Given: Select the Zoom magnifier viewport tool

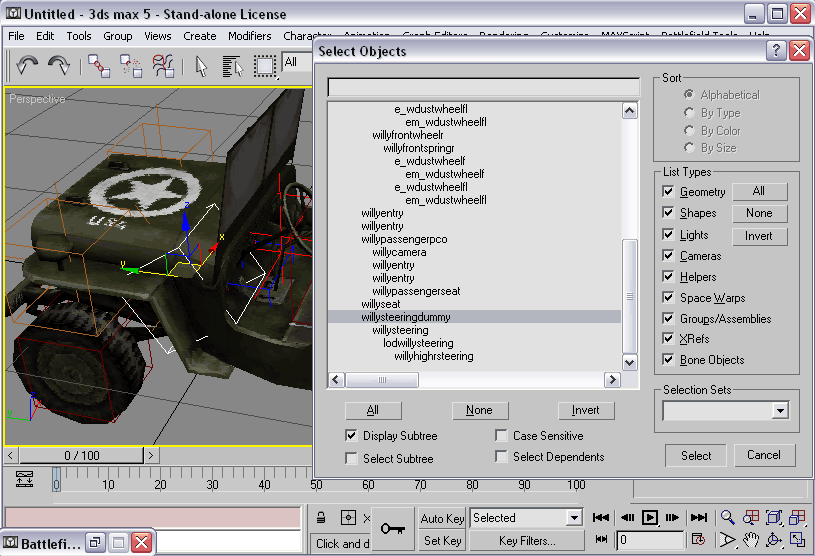Looking at the screenshot, I should (728, 518).
